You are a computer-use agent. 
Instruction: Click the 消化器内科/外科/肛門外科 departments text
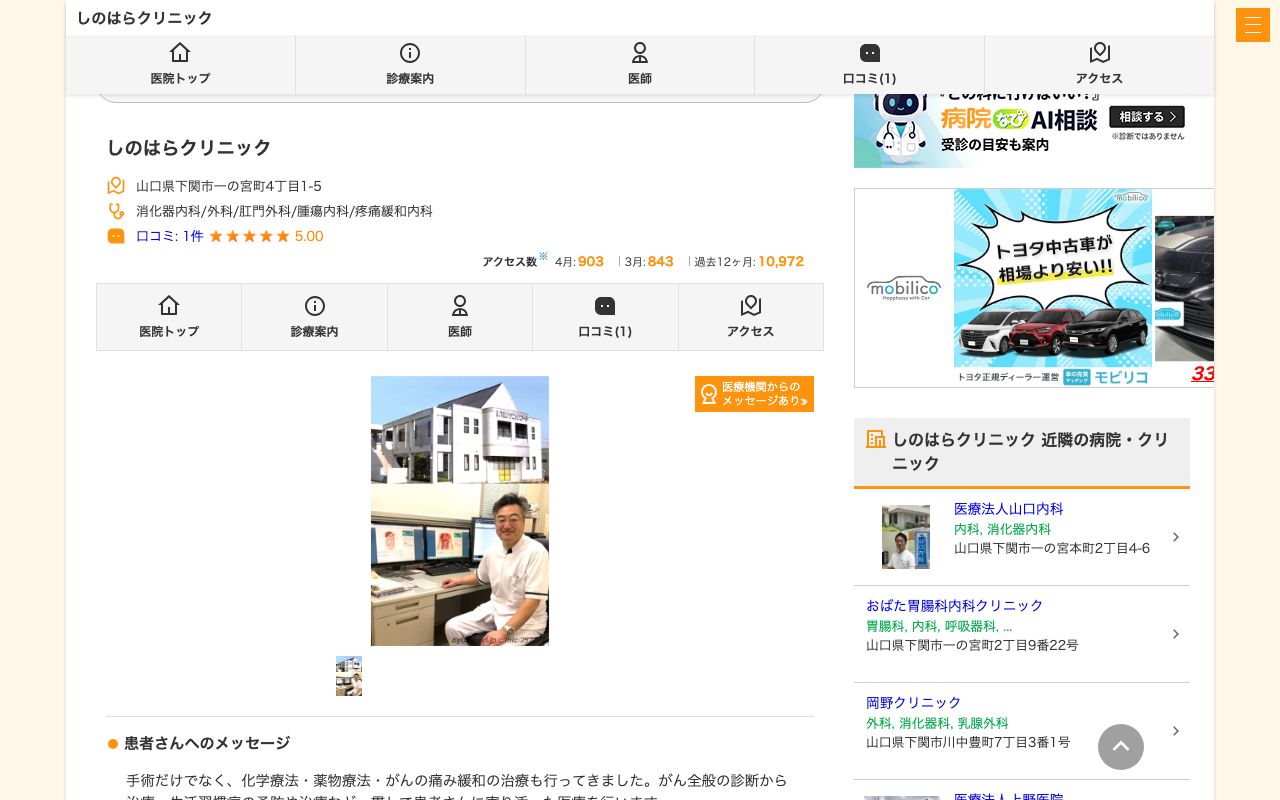284,211
